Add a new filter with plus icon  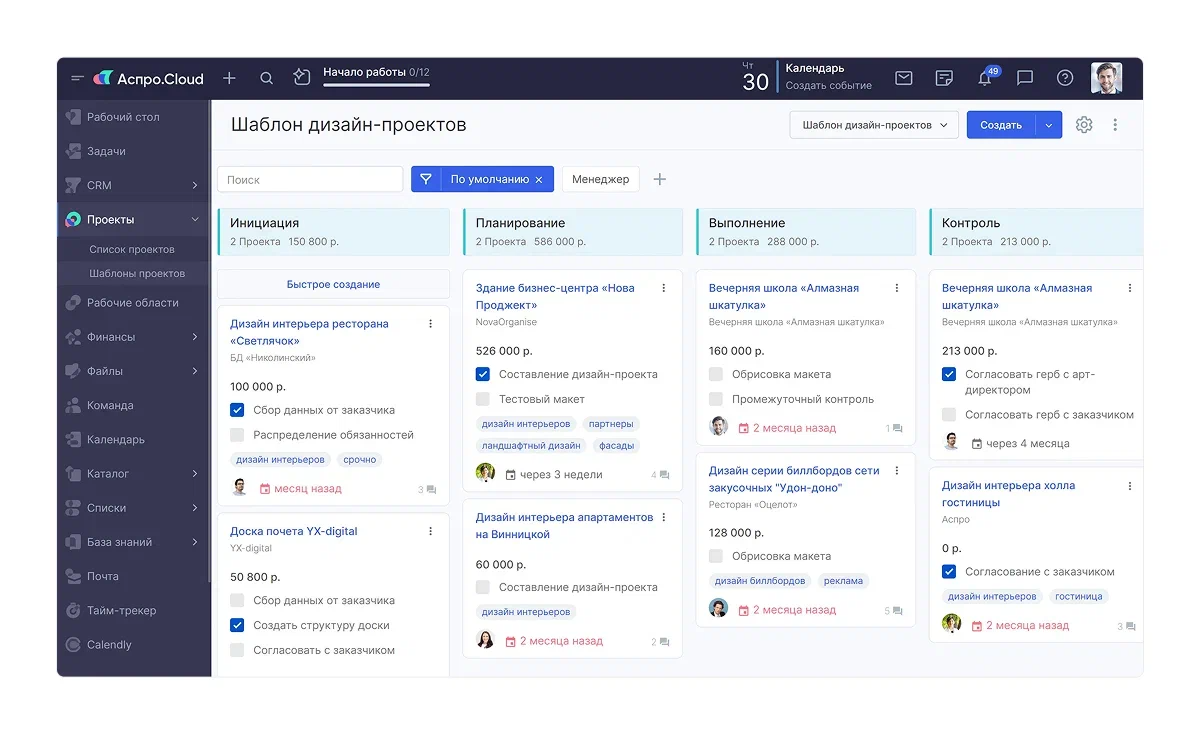659,180
